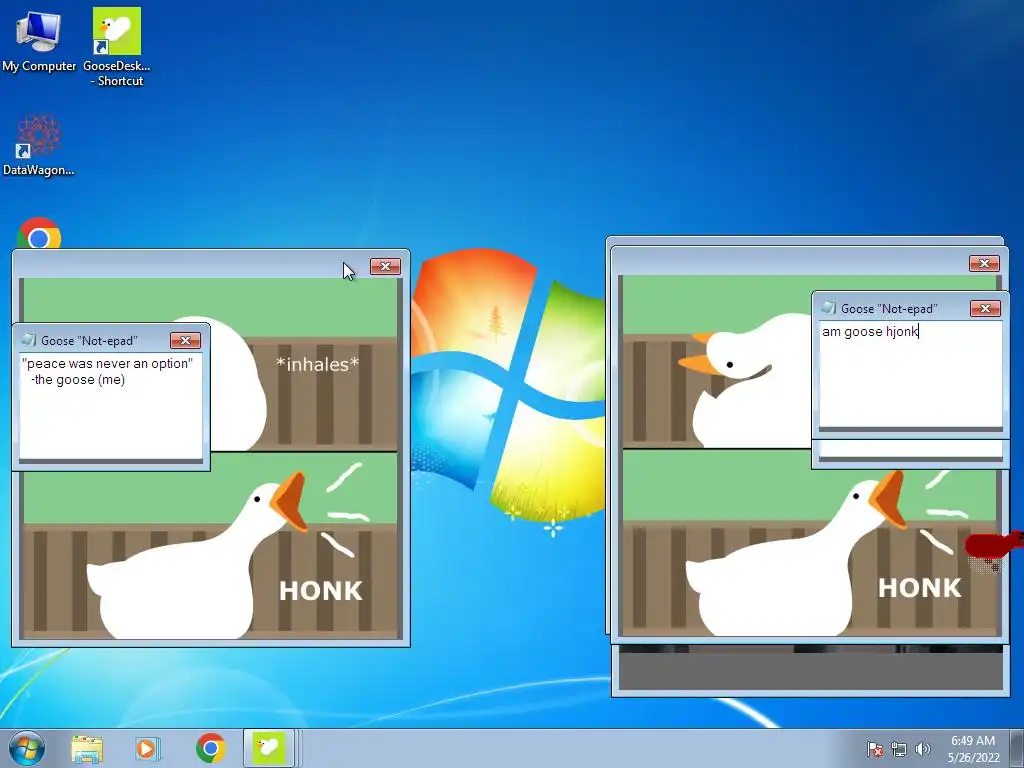The image size is (1024, 768).
Task: Open Google Chrome from the taskbar
Action: point(210,748)
